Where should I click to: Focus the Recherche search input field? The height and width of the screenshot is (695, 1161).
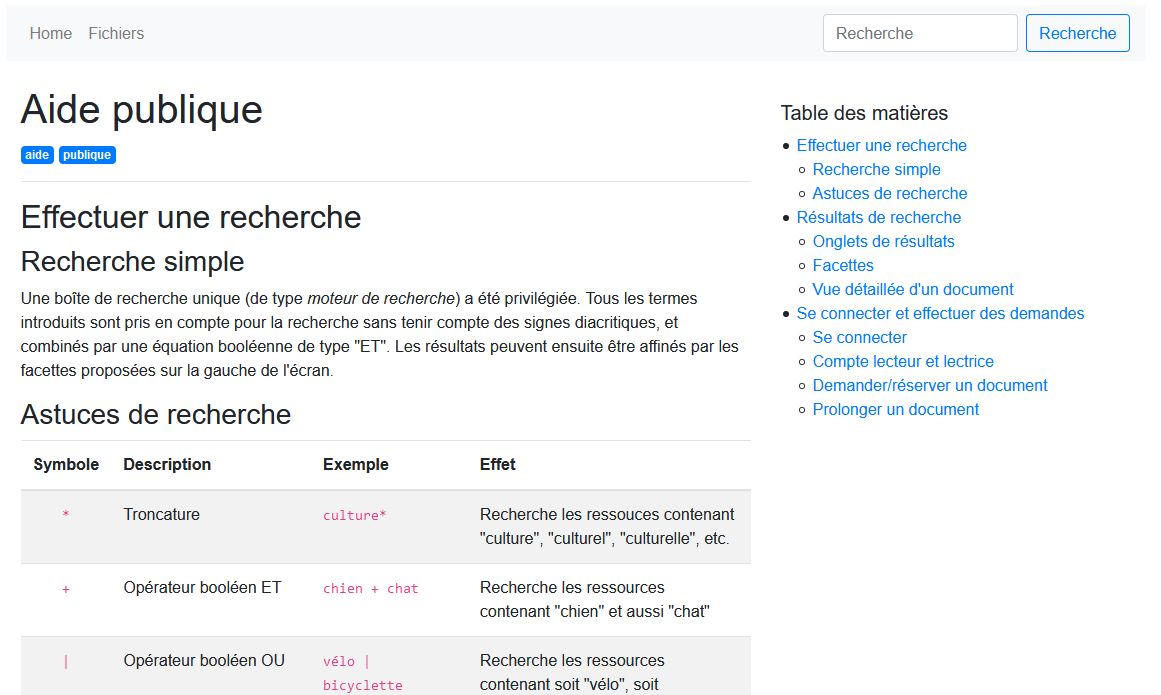919,33
